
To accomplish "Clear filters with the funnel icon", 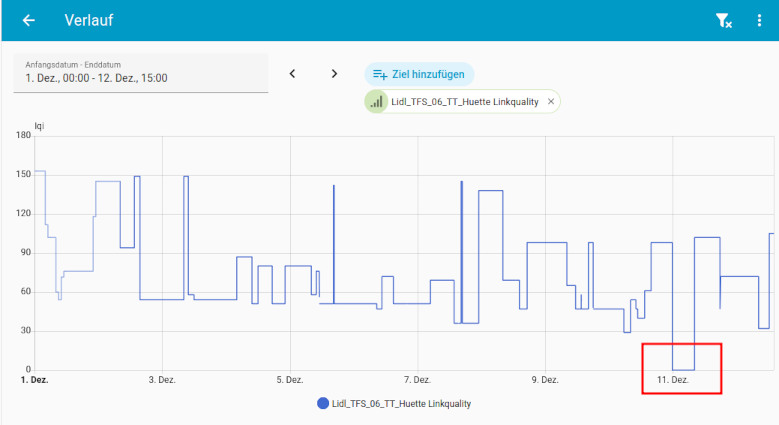I will tap(723, 20).
